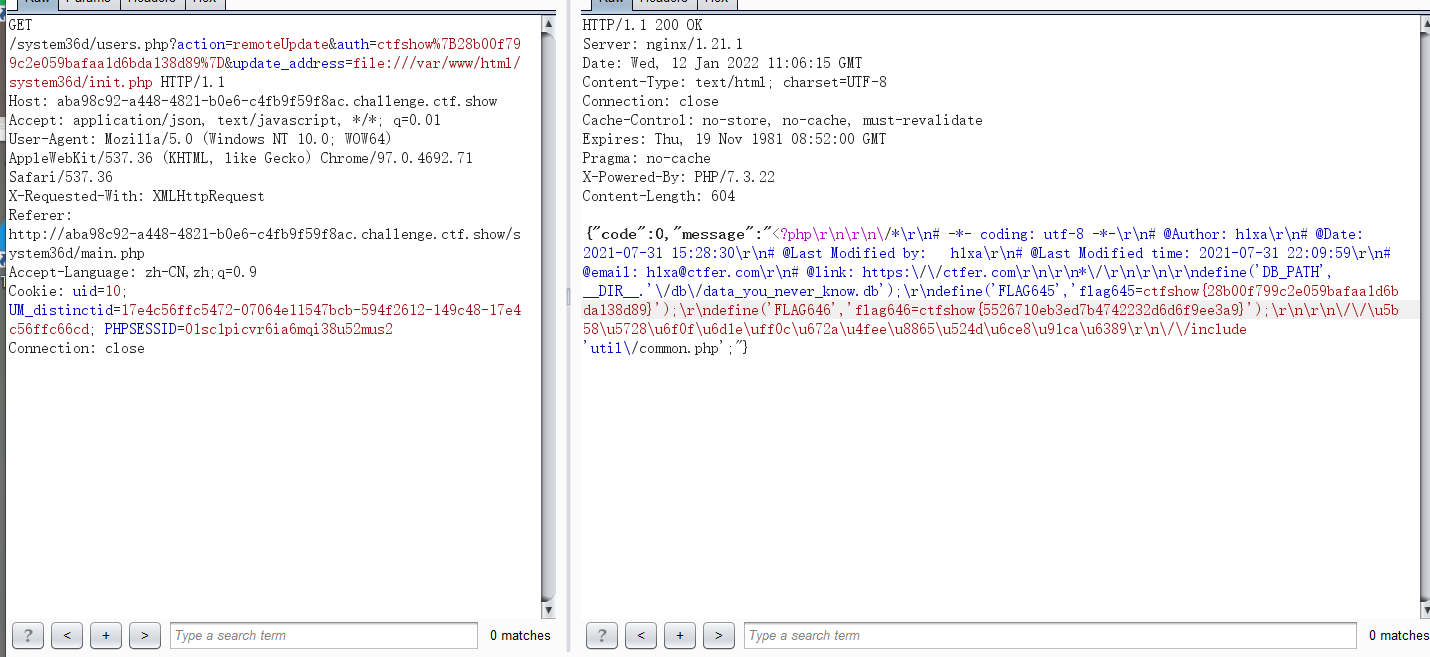Click the X-Requested-With: XMLHttpRequest line

tap(136, 196)
